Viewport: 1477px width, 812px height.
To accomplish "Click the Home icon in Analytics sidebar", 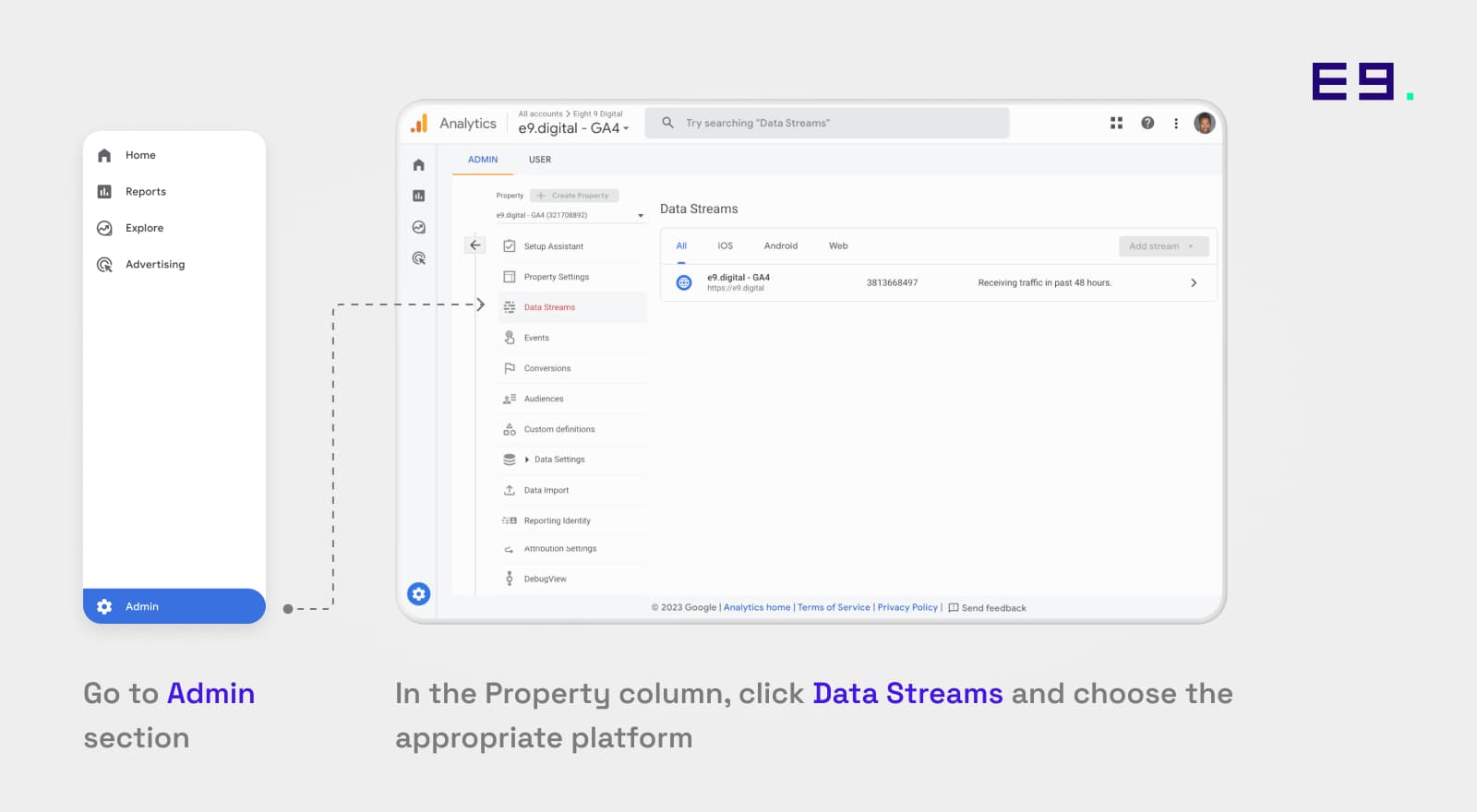I will [x=419, y=165].
